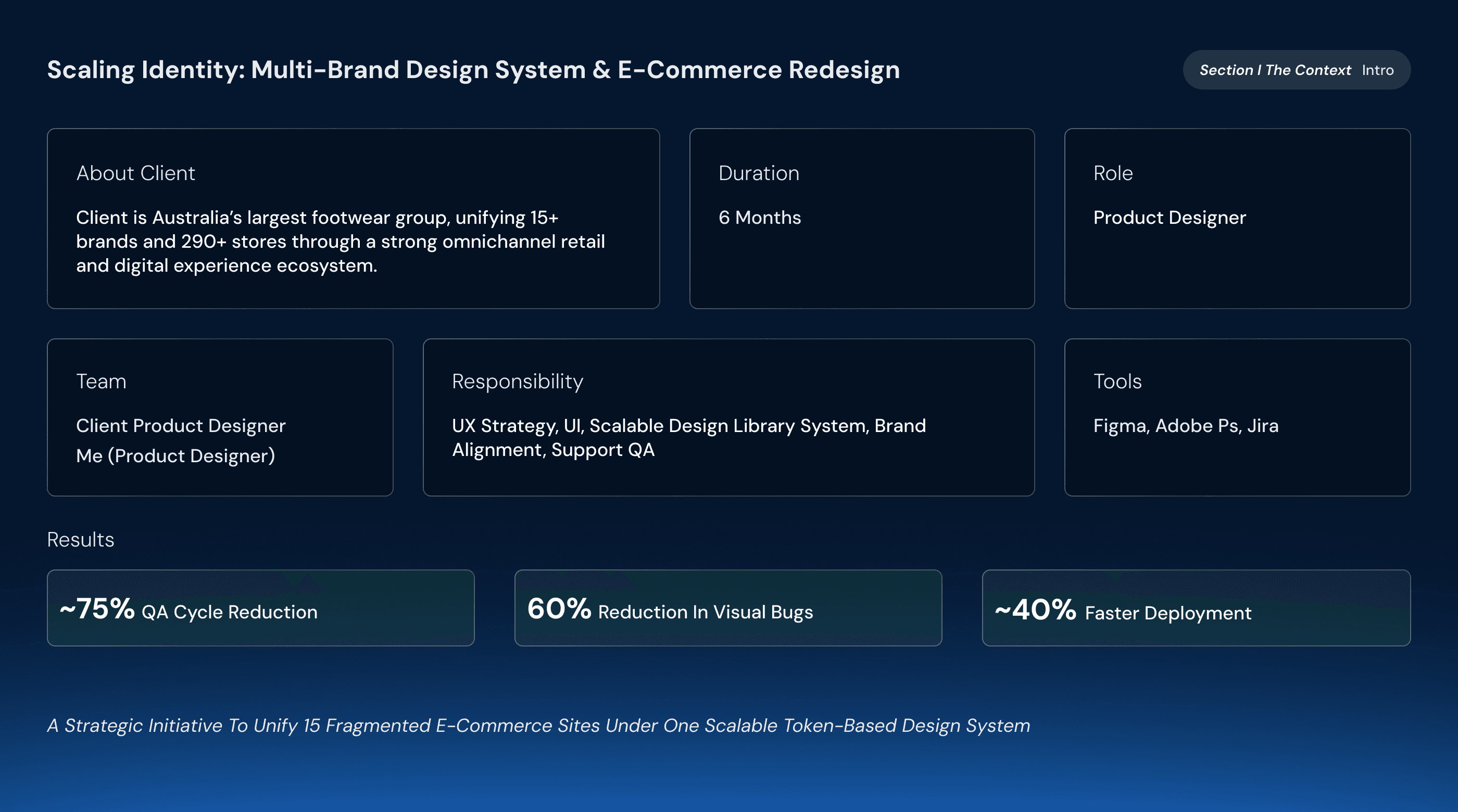
Task: Click the Client Product Designer line
Action: point(181,426)
